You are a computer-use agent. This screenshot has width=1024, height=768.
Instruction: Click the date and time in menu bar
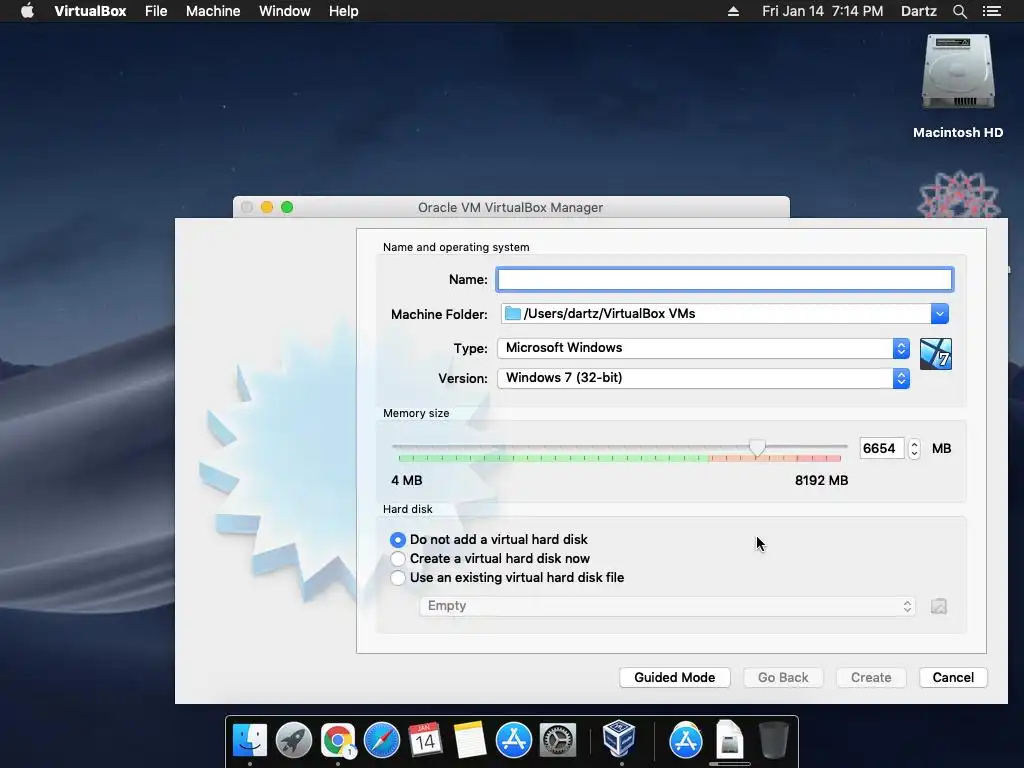(822, 11)
